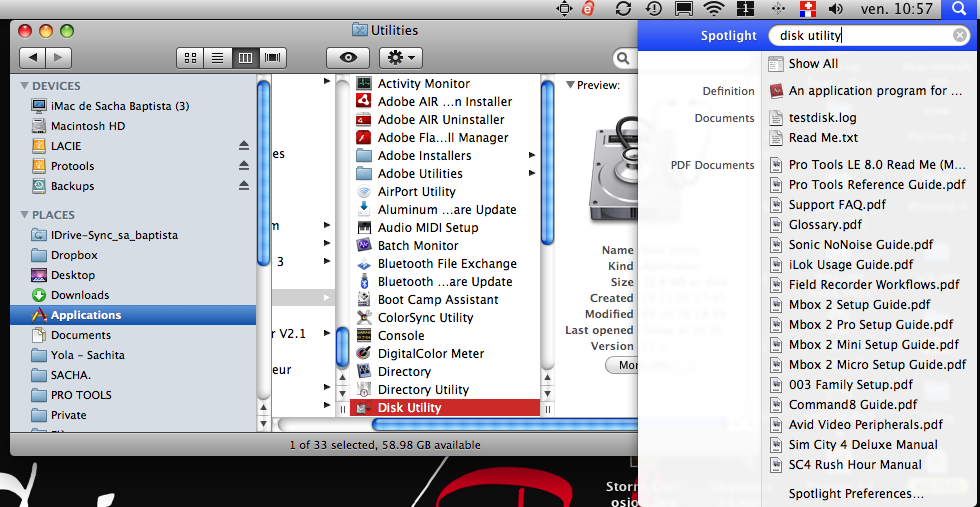The image size is (980, 507).
Task: Switch Finder to column view
Action: click(x=245, y=58)
